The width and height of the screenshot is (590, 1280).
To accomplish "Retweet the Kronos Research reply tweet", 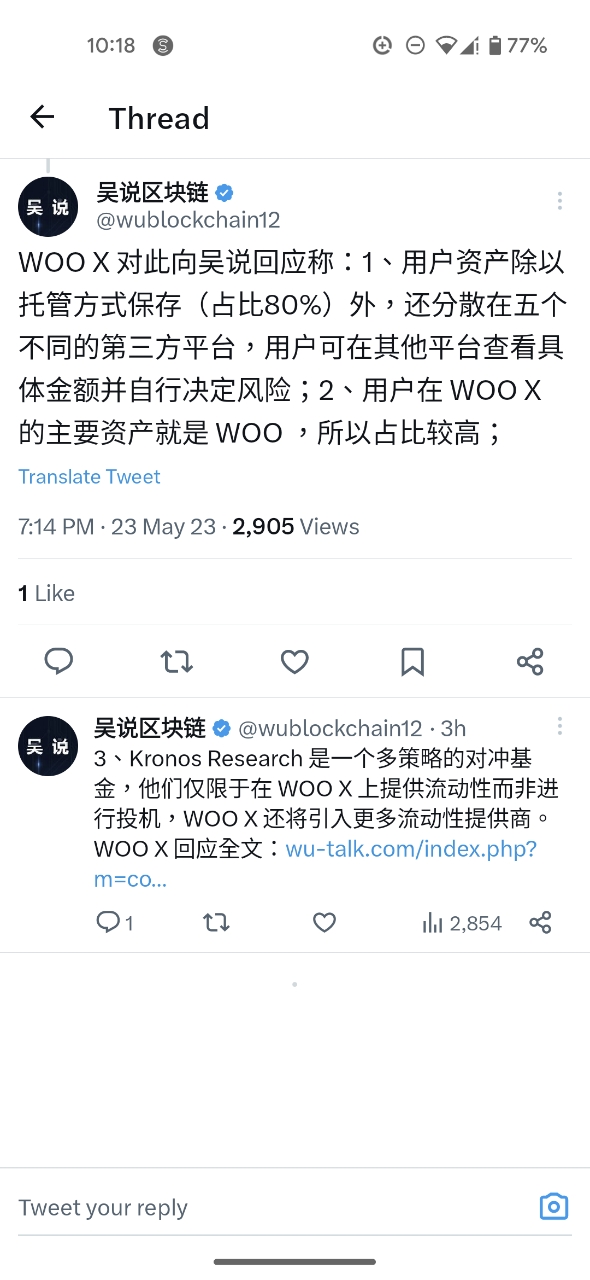I will pyautogui.click(x=216, y=922).
